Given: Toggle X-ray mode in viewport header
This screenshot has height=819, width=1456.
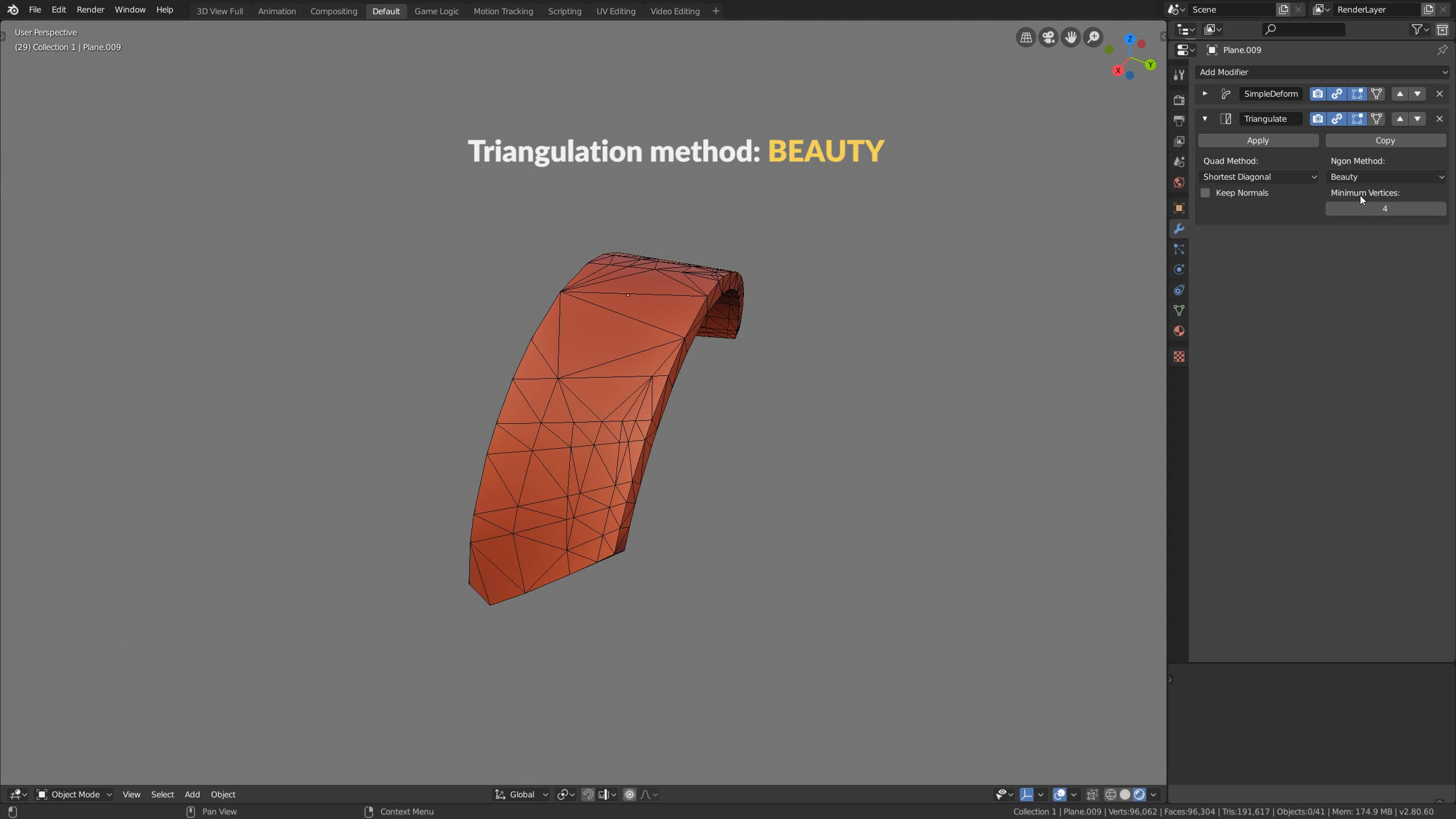Looking at the screenshot, I should pyautogui.click(x=1093, y=795).
